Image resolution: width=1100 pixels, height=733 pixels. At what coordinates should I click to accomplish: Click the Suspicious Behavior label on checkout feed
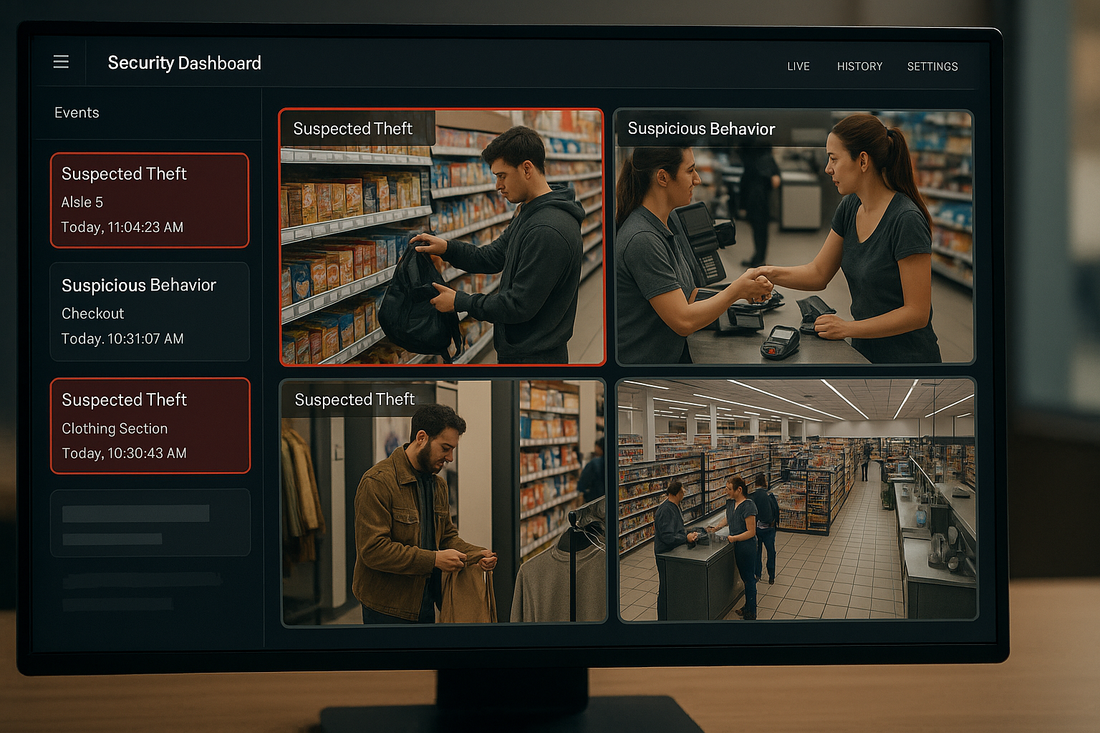701,129
